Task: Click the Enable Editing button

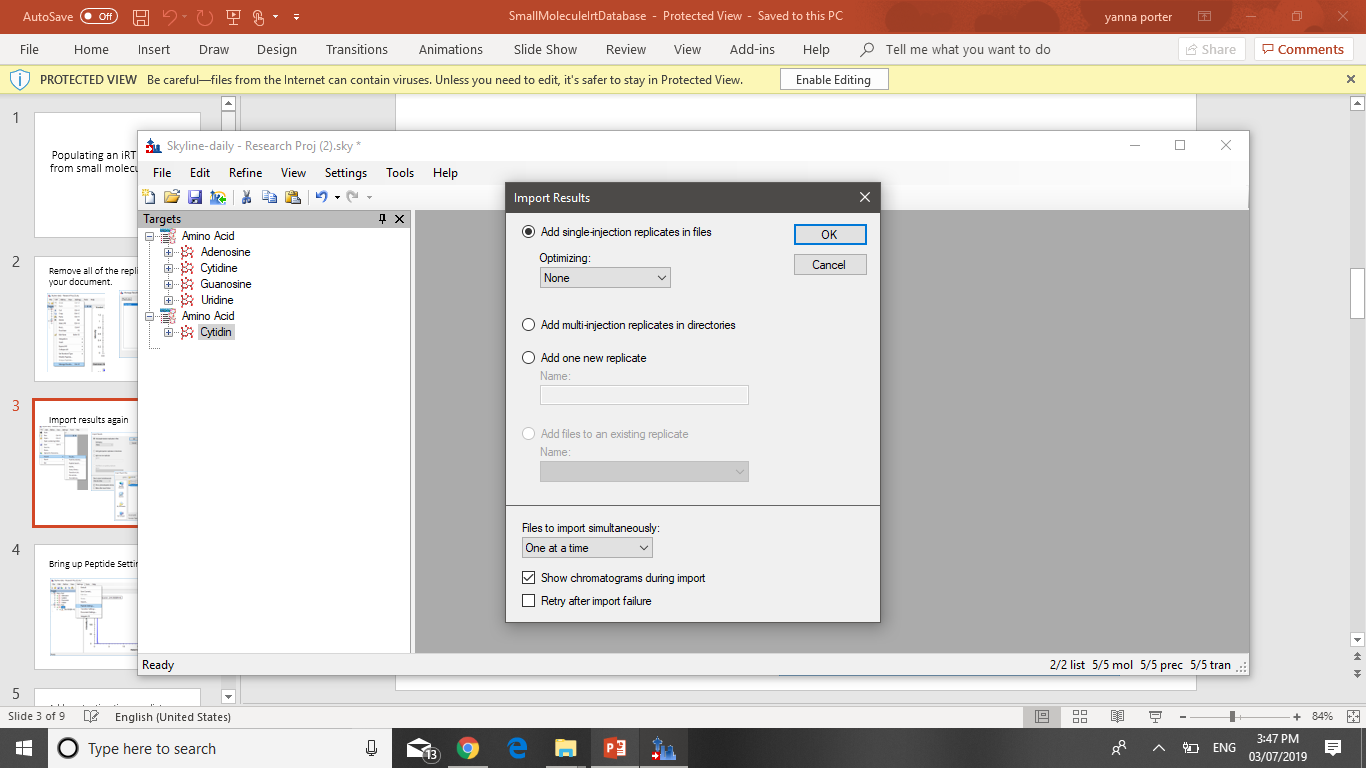Action: pyautogui.click(x=833, y=80)
